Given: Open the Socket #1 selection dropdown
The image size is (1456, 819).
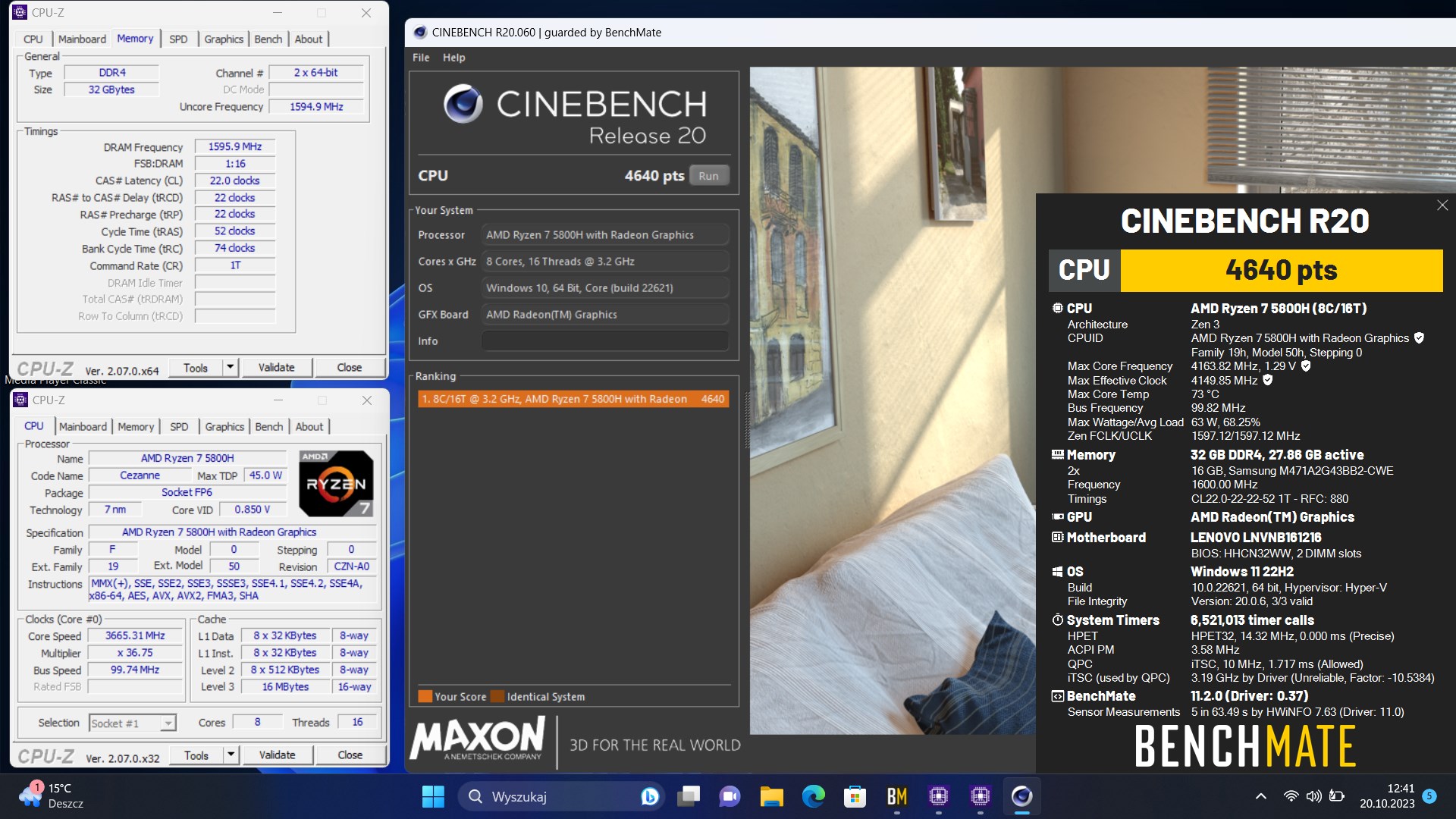Looking at the screenshot, I should pos(133,723).
